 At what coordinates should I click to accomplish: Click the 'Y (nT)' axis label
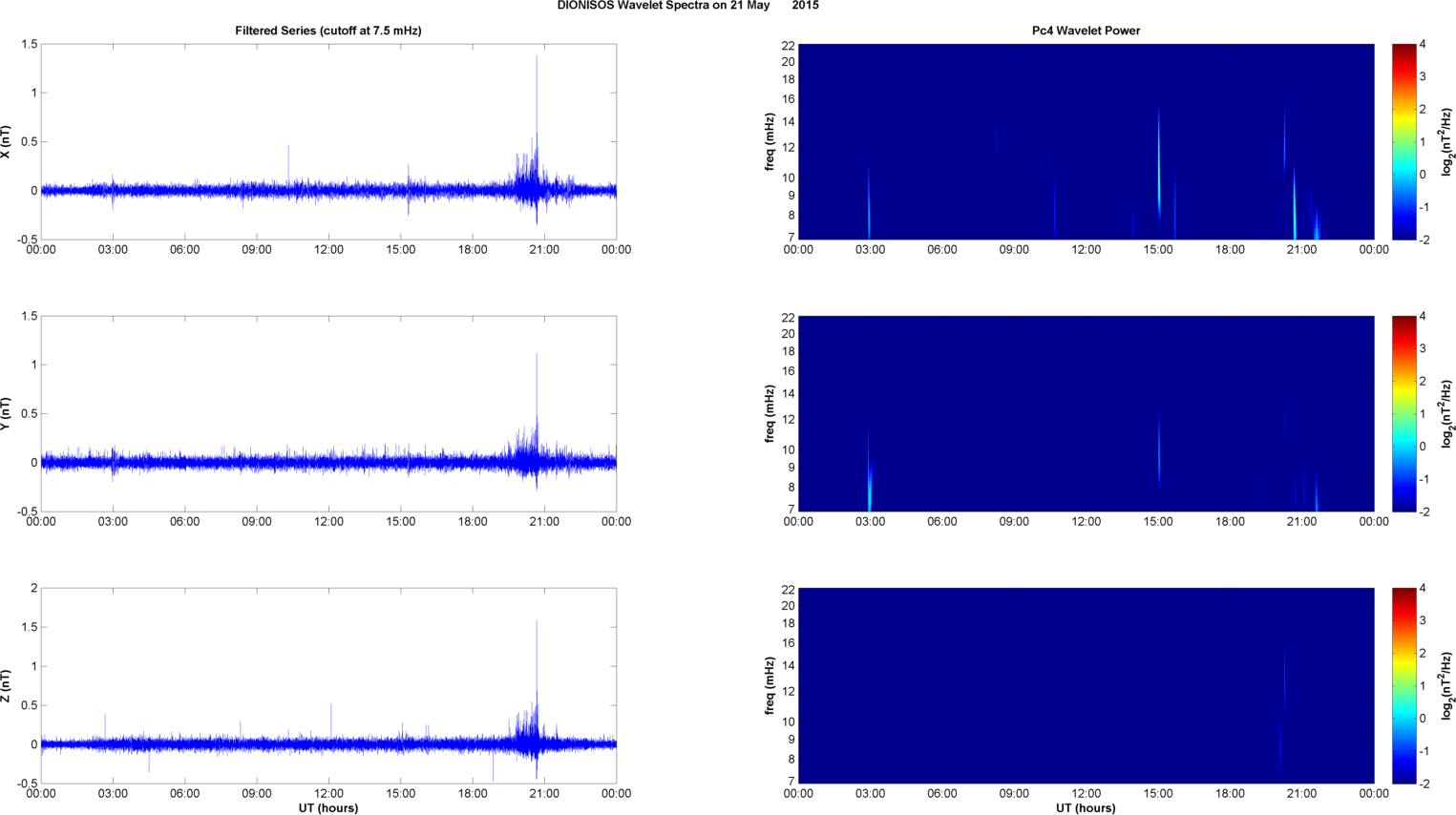(x=6, y=414)
